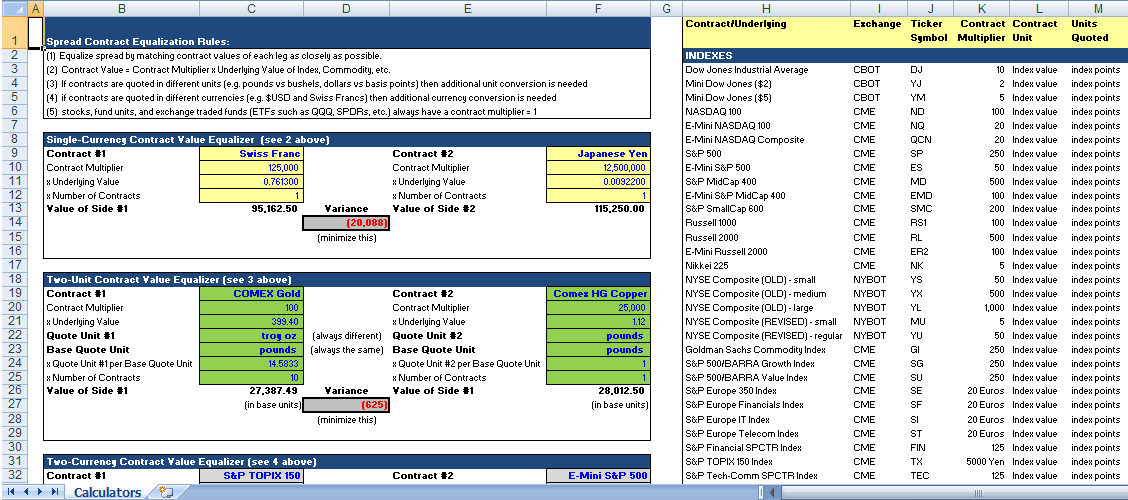Screen dimensions: 1128x500
Task: Select ticker symbol EMD
Action: (x=920, y=196)
